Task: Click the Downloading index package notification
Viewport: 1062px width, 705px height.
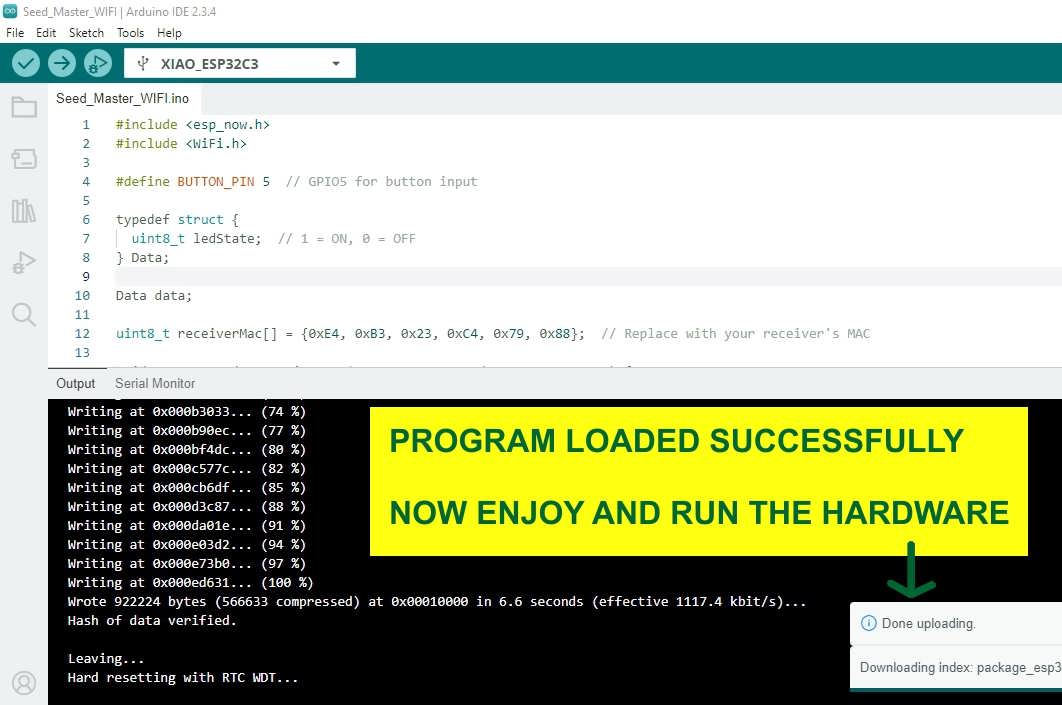Action: [956, 667]
